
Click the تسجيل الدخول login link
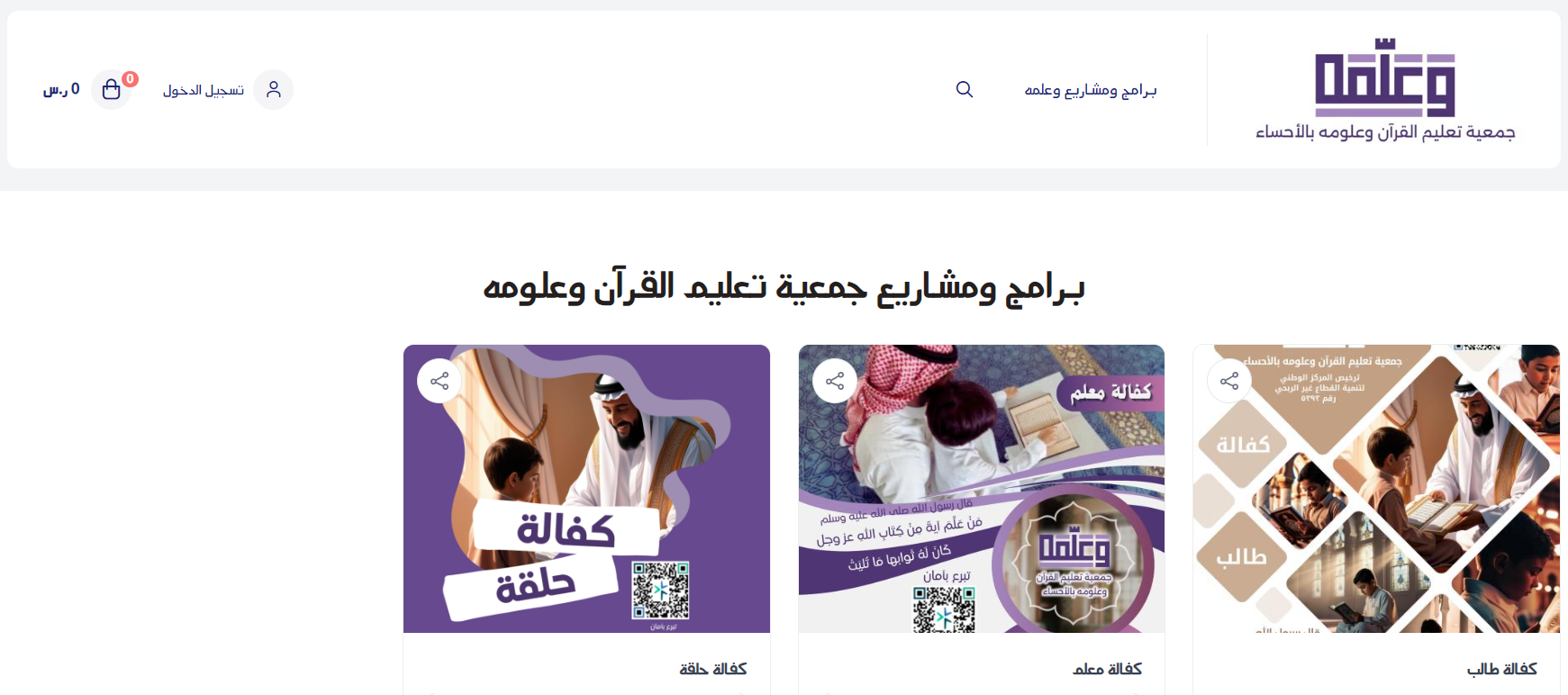pos(204,90)
